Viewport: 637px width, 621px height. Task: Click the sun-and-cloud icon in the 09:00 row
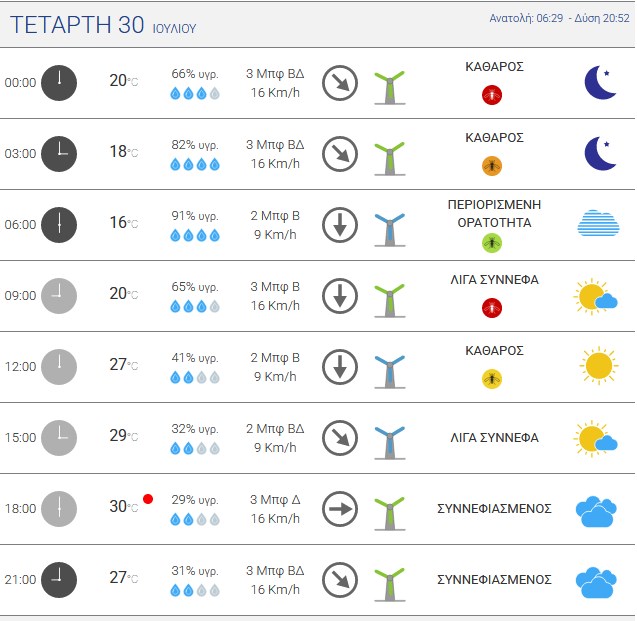(x=596, y=296)
